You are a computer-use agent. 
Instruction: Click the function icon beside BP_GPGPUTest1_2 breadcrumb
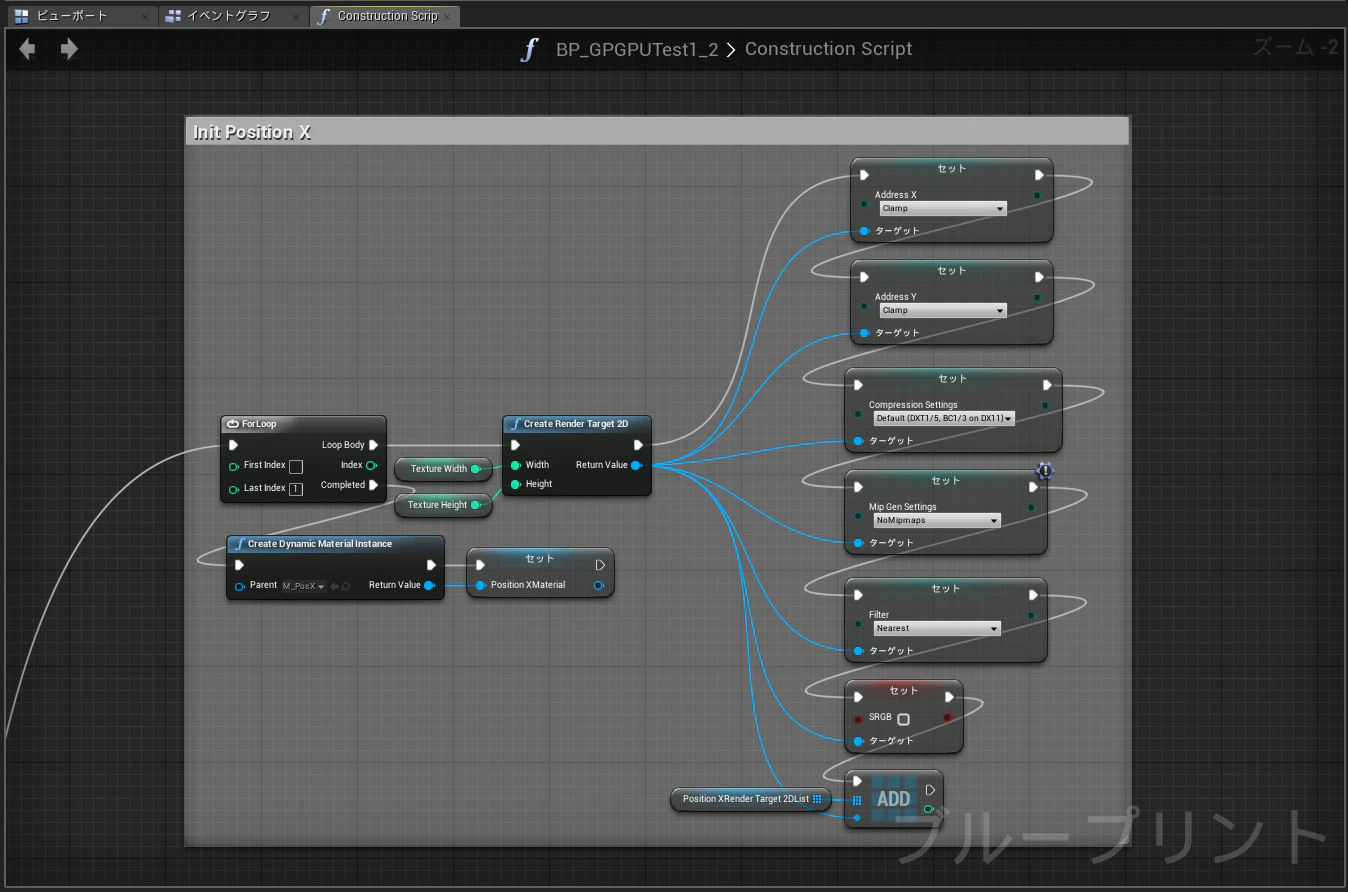pos(530,49)
